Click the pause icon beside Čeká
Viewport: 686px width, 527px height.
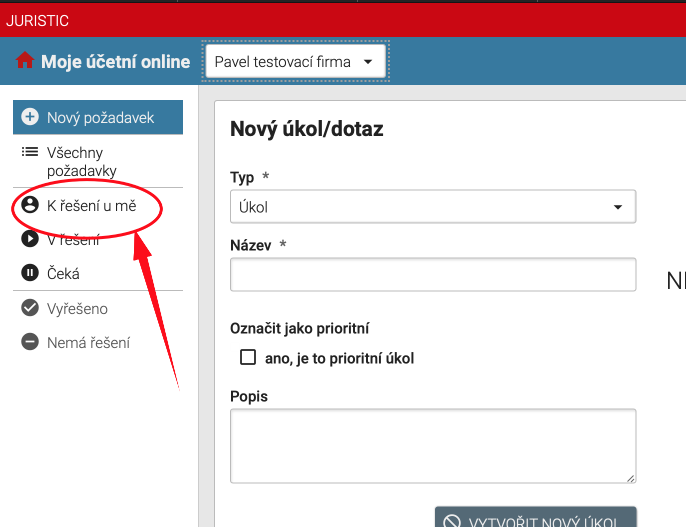pyautogui.click(x=30, y=273)
